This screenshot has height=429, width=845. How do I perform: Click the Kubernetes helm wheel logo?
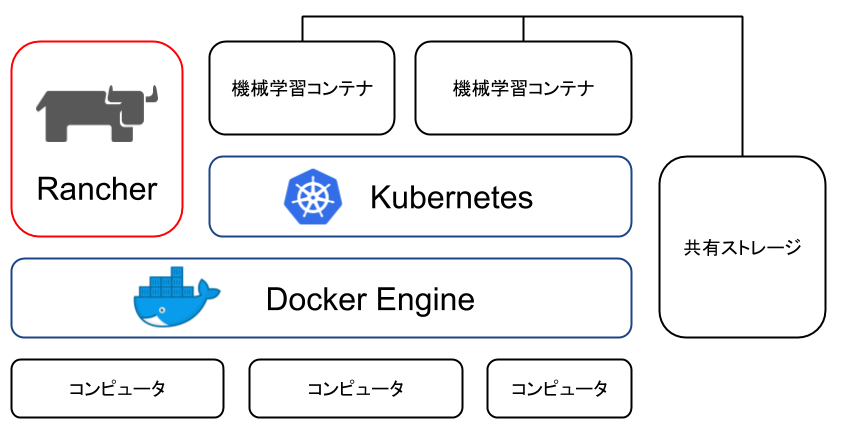[x=311, y=195]
